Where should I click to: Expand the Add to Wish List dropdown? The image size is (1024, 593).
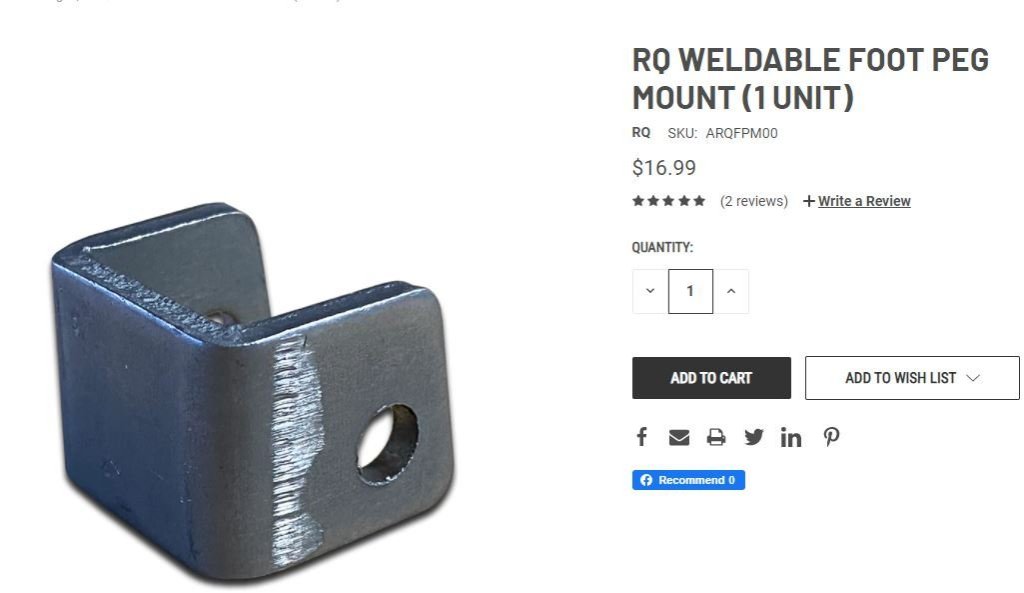[x=912, y=378]
